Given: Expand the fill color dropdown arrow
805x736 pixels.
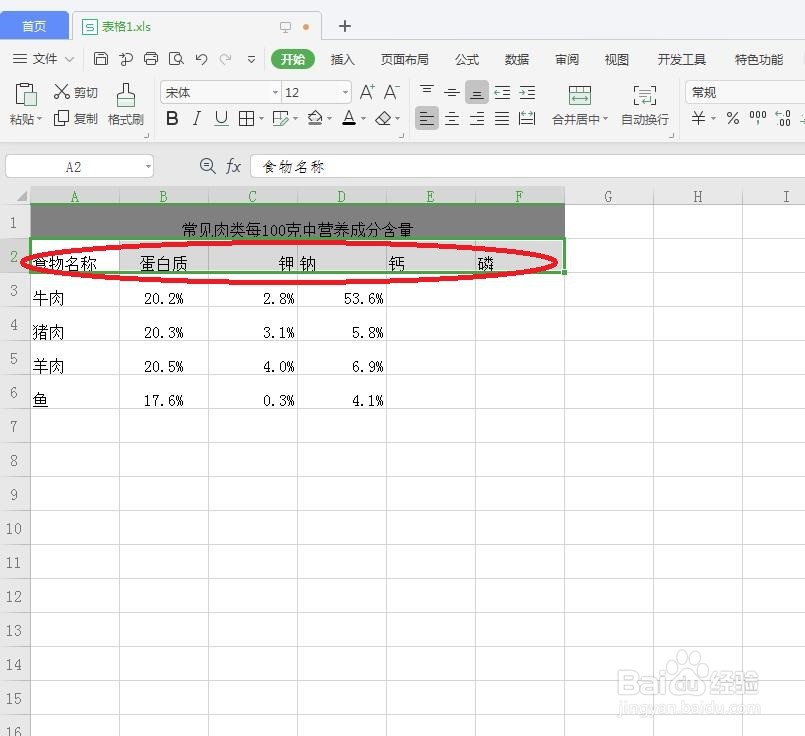Looking at the screenshot, I should coord(330,119).
